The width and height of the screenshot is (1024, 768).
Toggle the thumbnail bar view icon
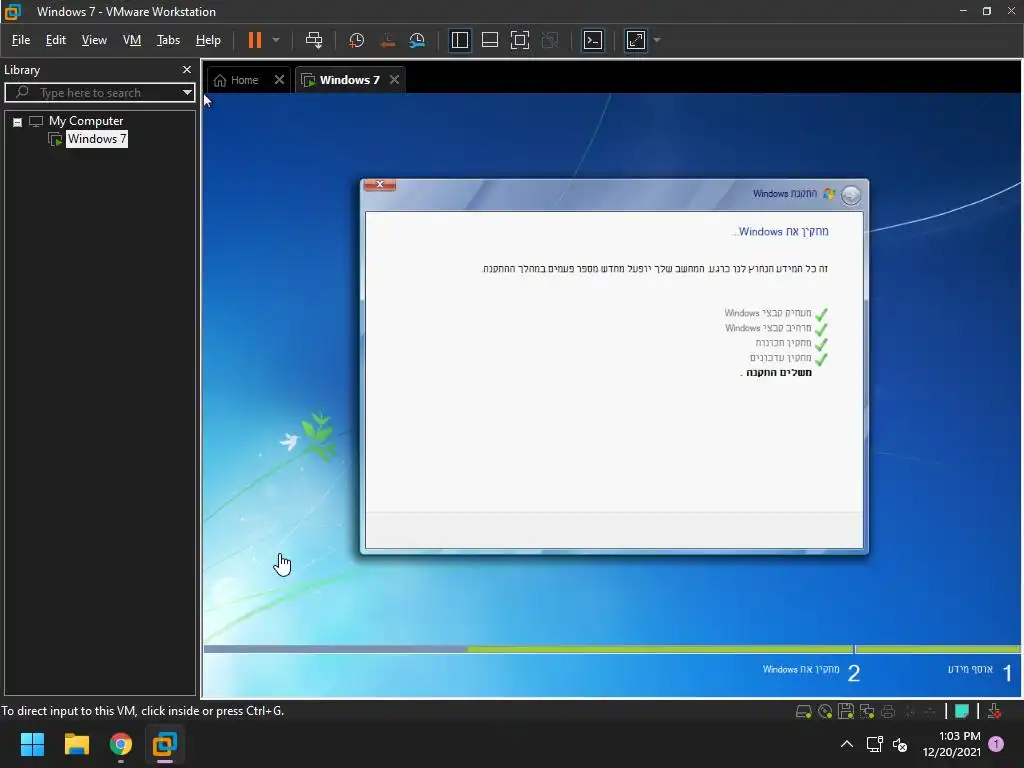[490, 40]
